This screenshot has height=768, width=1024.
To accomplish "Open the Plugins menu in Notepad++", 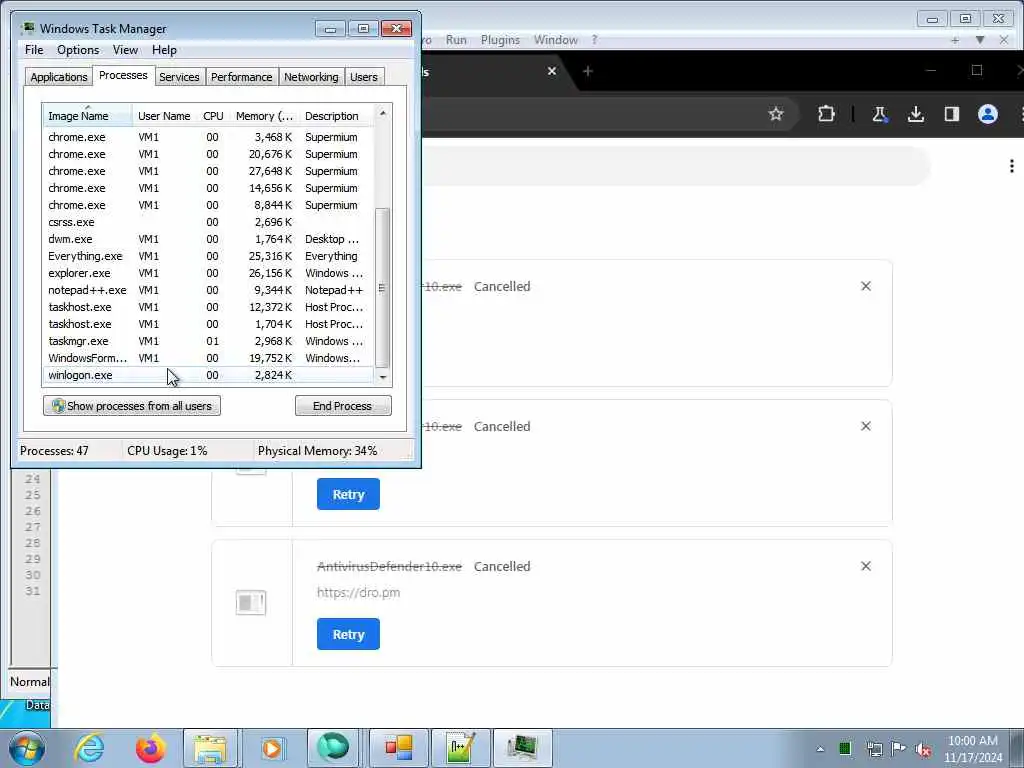I will (x=500, y=40).
